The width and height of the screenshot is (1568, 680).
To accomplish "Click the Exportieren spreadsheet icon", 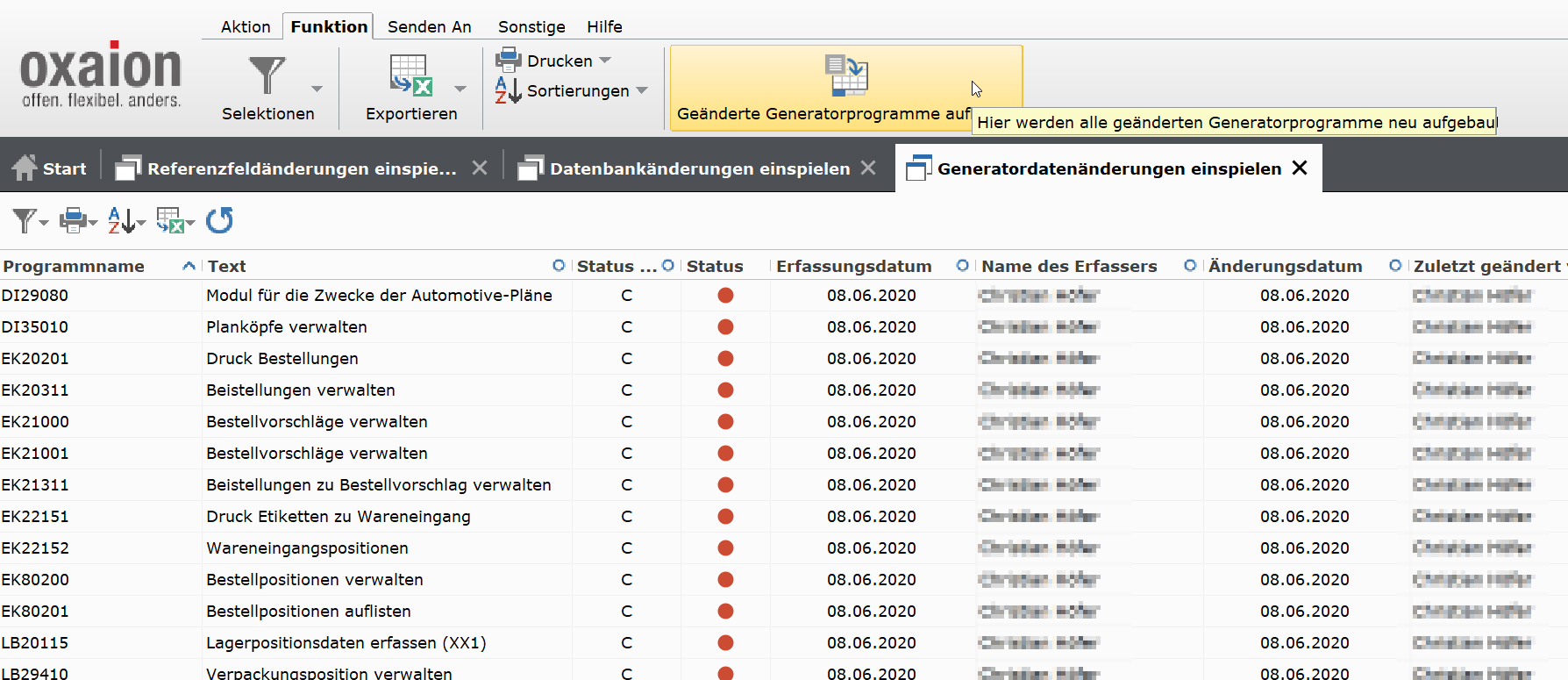I will point(410,75).
